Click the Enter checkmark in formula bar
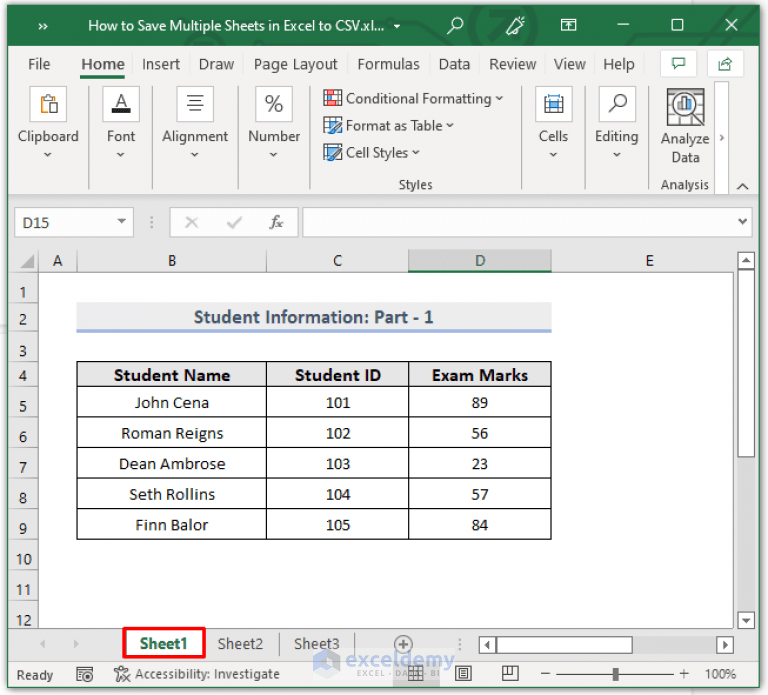The width and height of the screenshot is (768, 695). [x=234, y=223]
